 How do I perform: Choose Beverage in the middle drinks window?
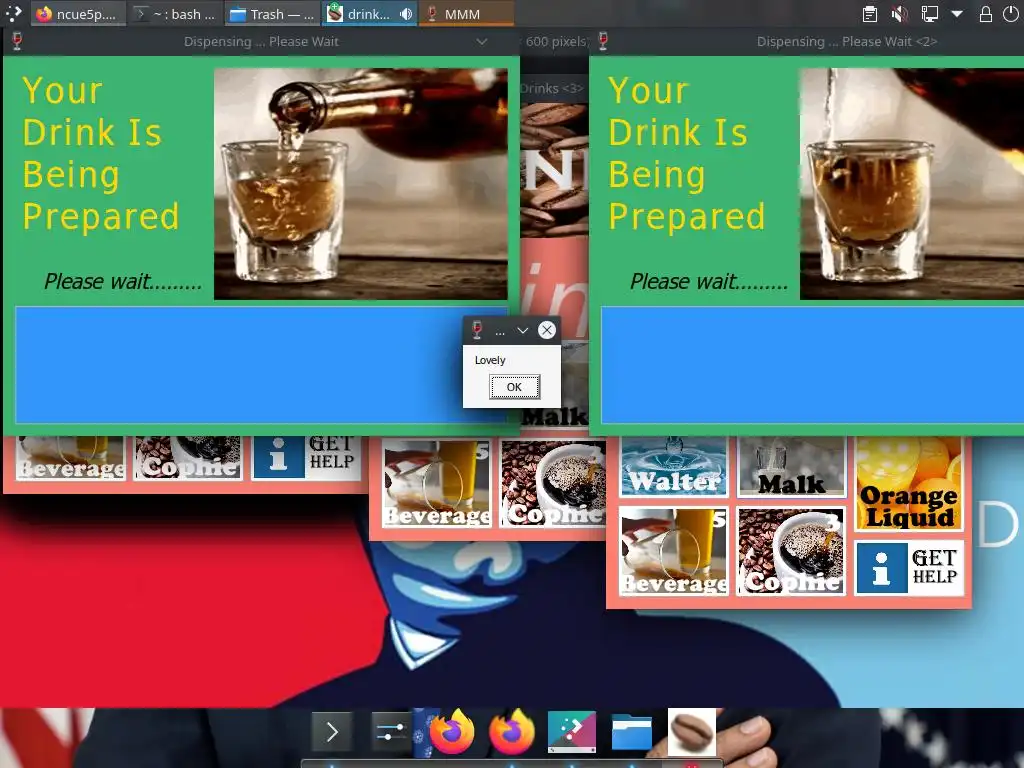point(436,483)
